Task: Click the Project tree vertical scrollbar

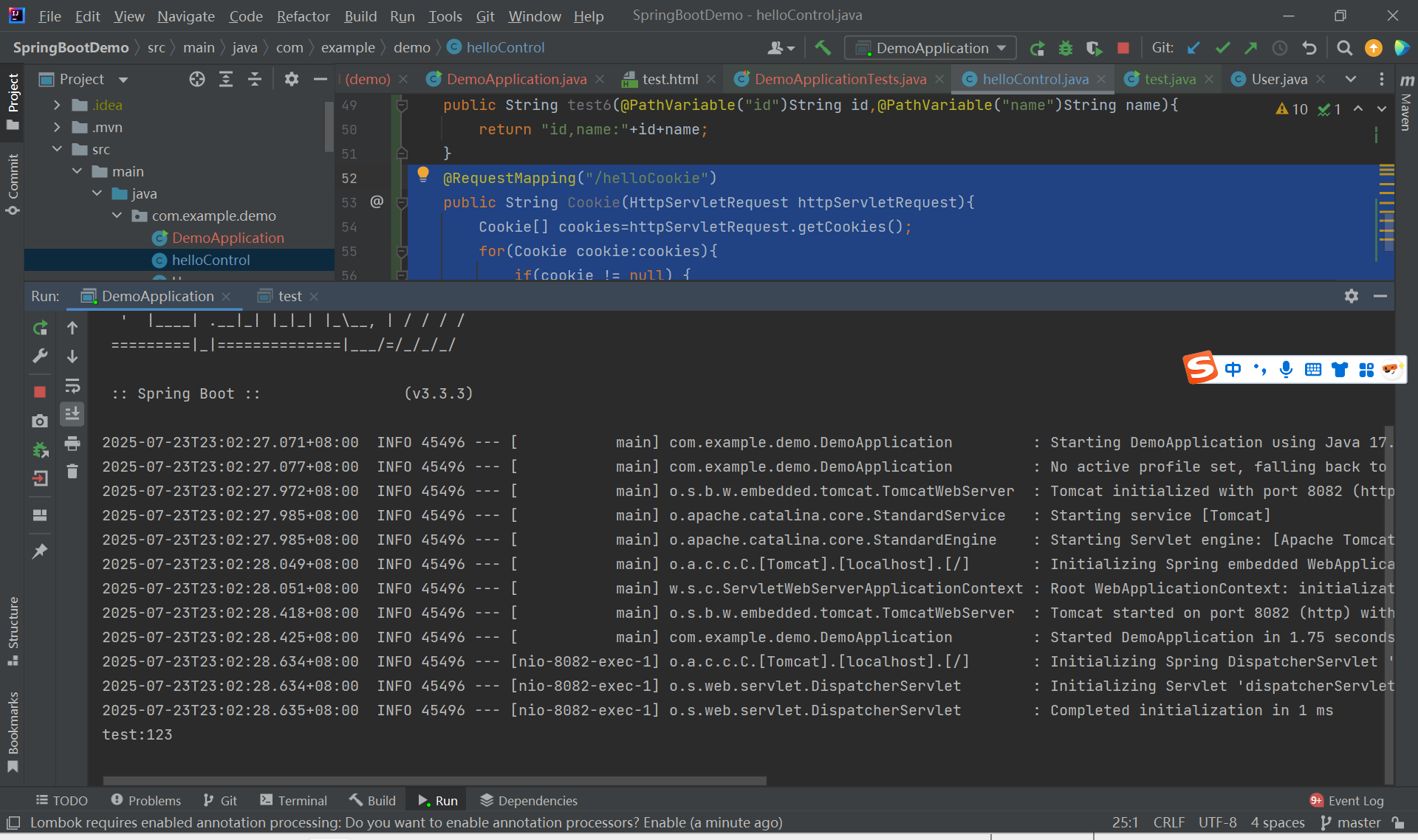Action: tap(329, 127)
